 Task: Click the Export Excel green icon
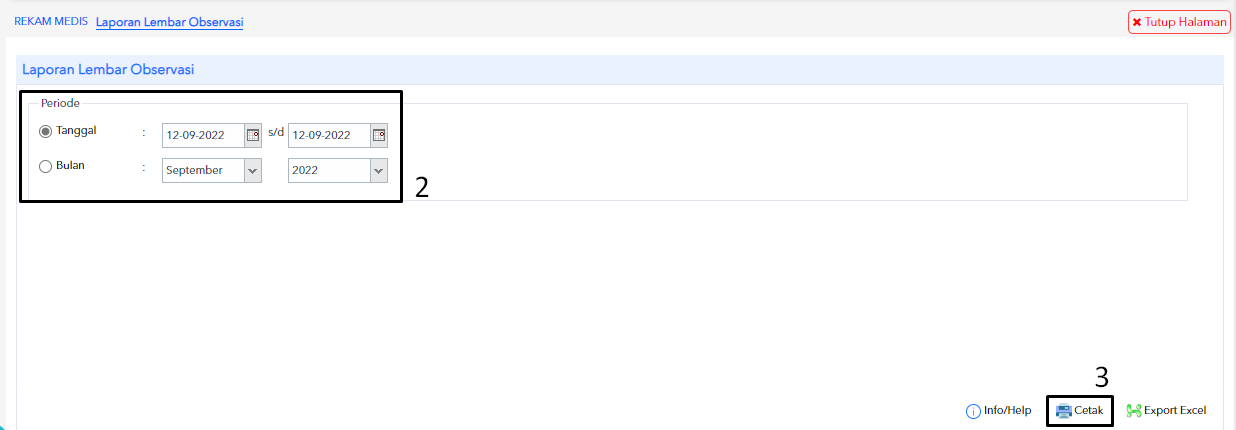click(x=1134, y=411)
